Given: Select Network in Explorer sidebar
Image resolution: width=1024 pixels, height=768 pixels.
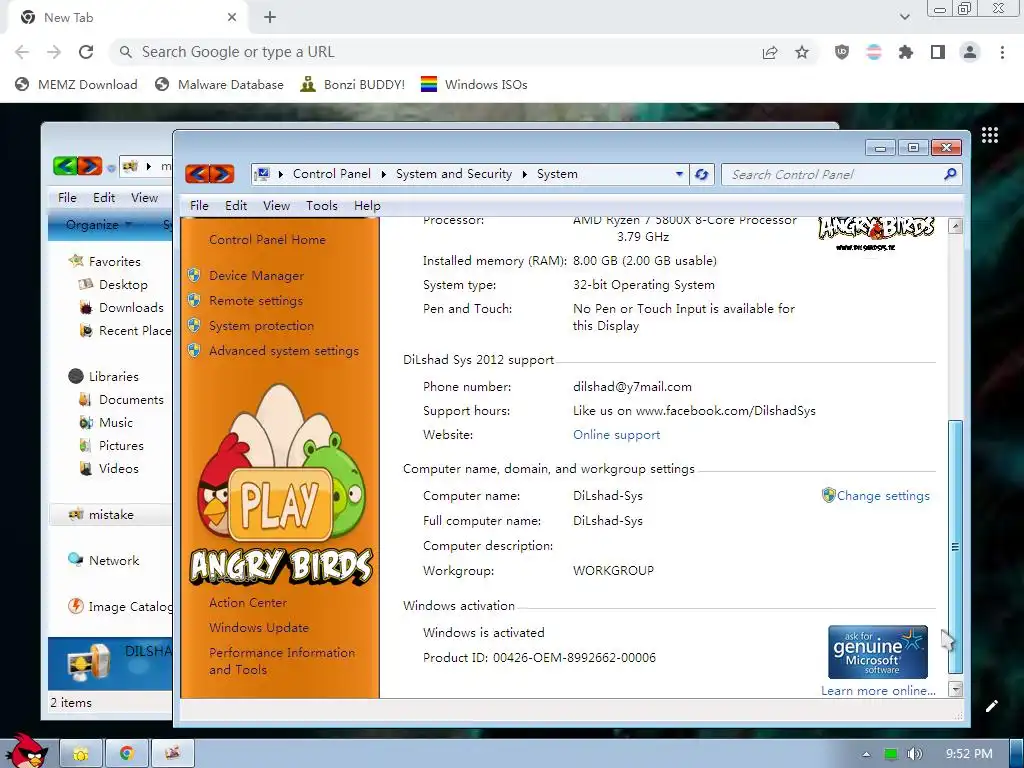Looking at the screenshot, I should 114,560.
